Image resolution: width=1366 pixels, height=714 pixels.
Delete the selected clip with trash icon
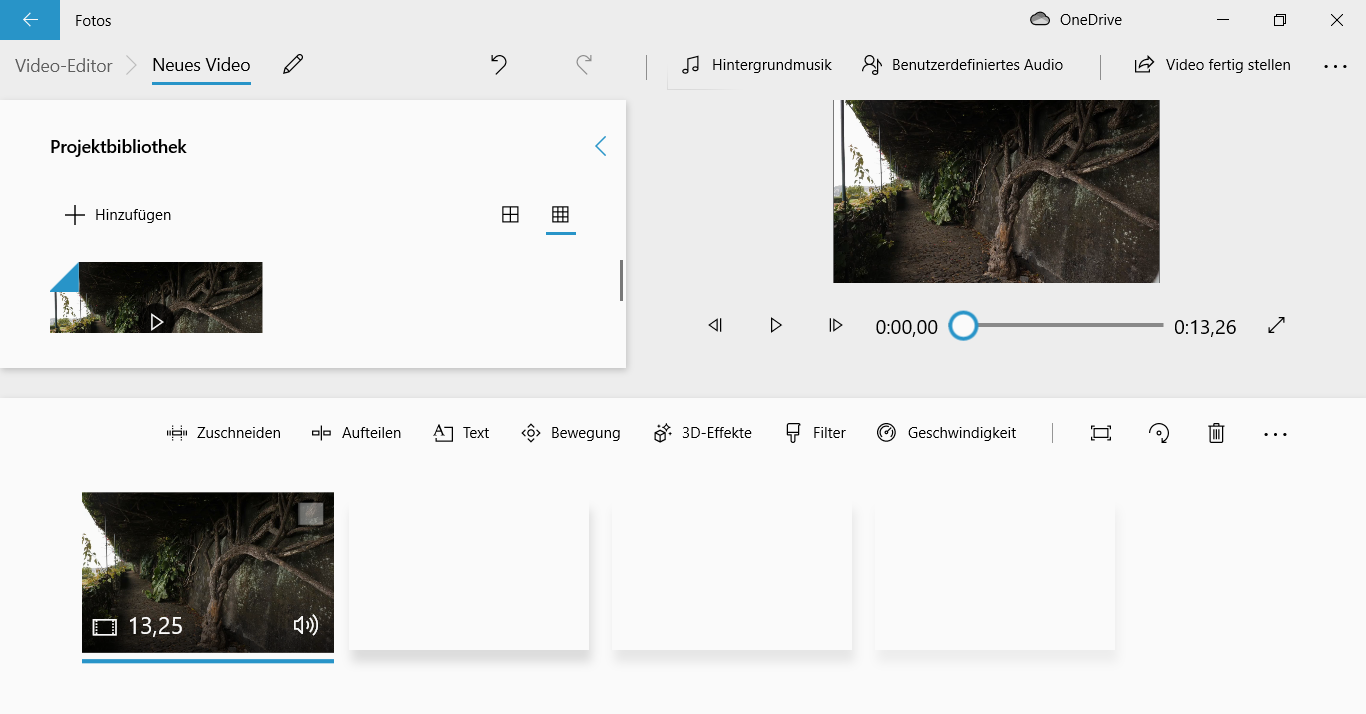tap(1216, 433)
